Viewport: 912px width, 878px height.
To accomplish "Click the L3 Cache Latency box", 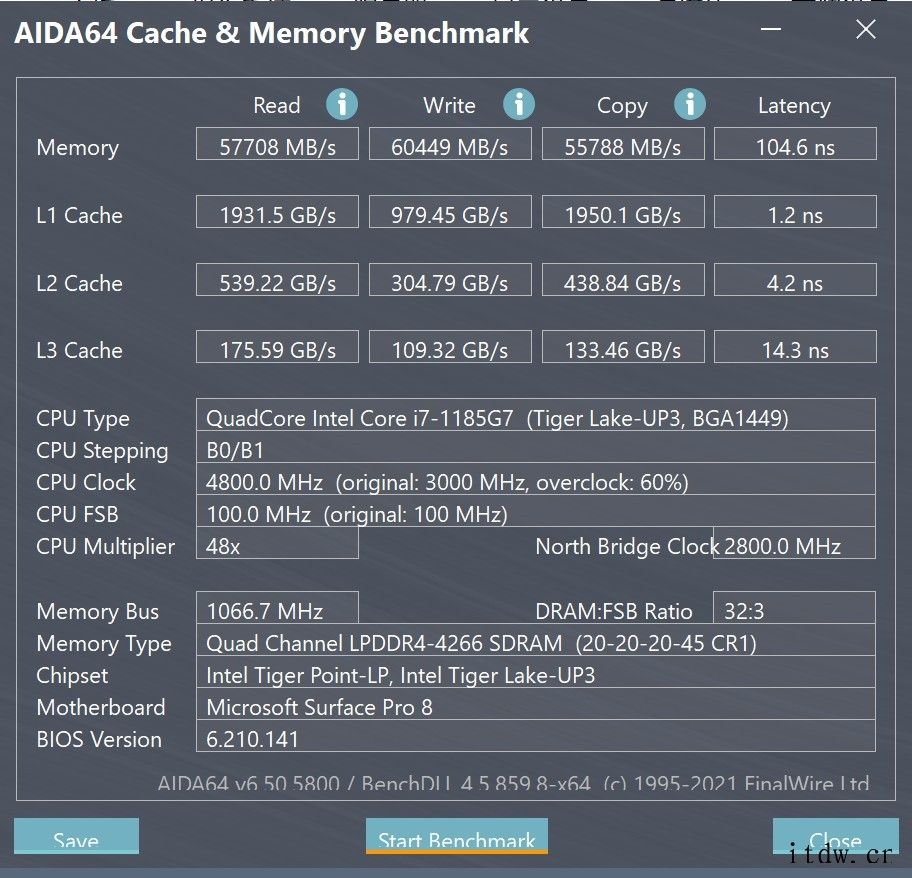I will click(x=795, y=350).
